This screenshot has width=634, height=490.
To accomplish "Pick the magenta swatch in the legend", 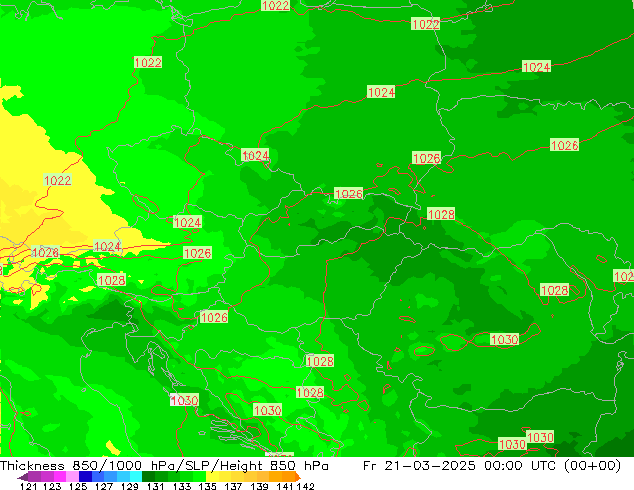I will 60,476.
